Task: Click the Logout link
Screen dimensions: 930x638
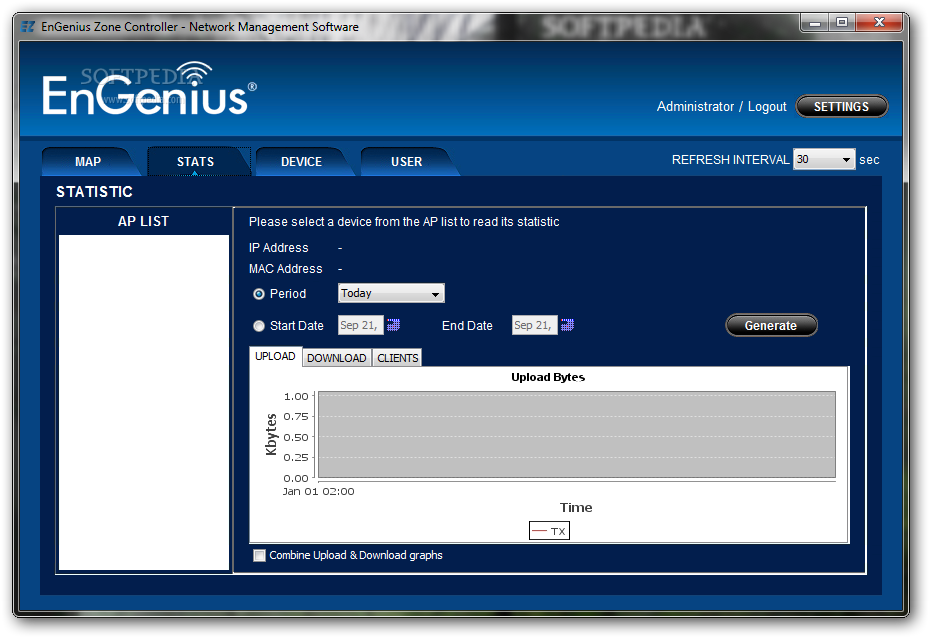Action: (x=767, y=107)
